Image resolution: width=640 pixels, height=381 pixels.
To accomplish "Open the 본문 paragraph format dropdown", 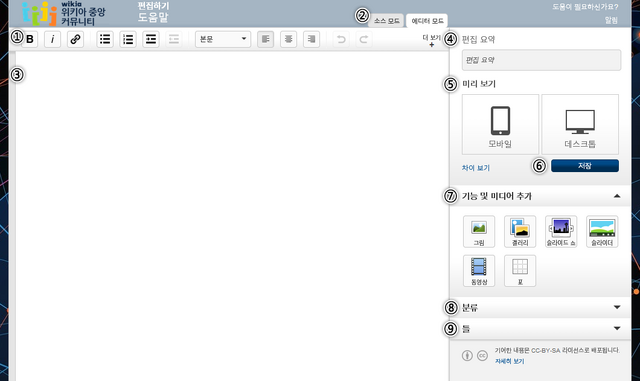I will pyautogui.click(x=223, y=39).
